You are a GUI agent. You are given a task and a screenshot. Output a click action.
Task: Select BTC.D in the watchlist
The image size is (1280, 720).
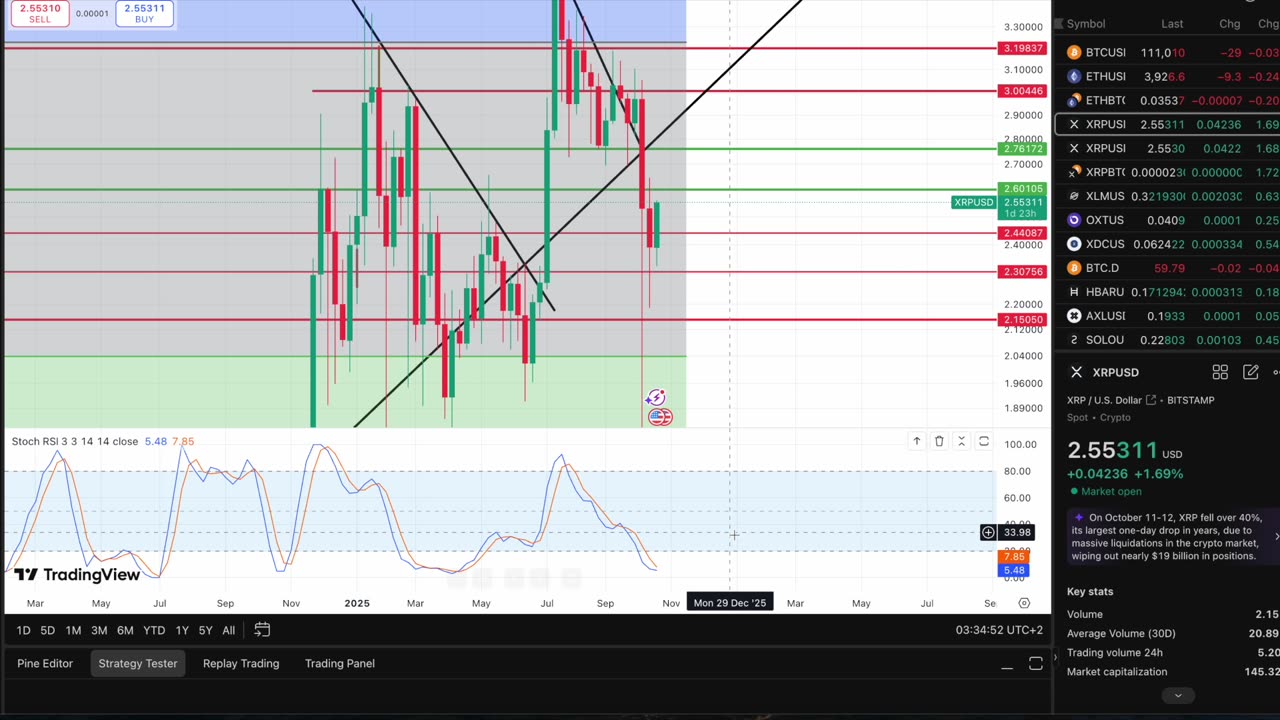tap(1167, 268)
